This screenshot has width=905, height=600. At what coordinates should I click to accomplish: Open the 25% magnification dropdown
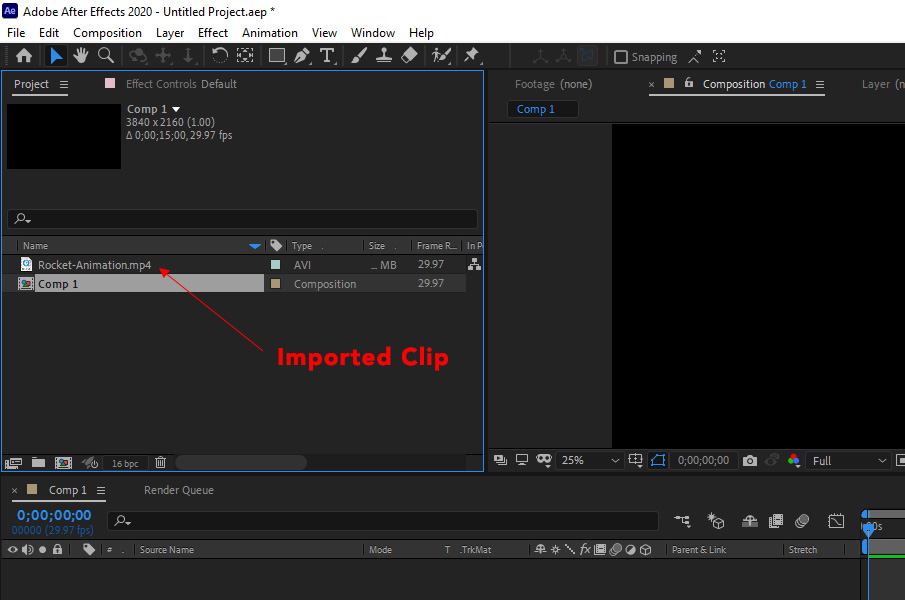tap(590, 461)
